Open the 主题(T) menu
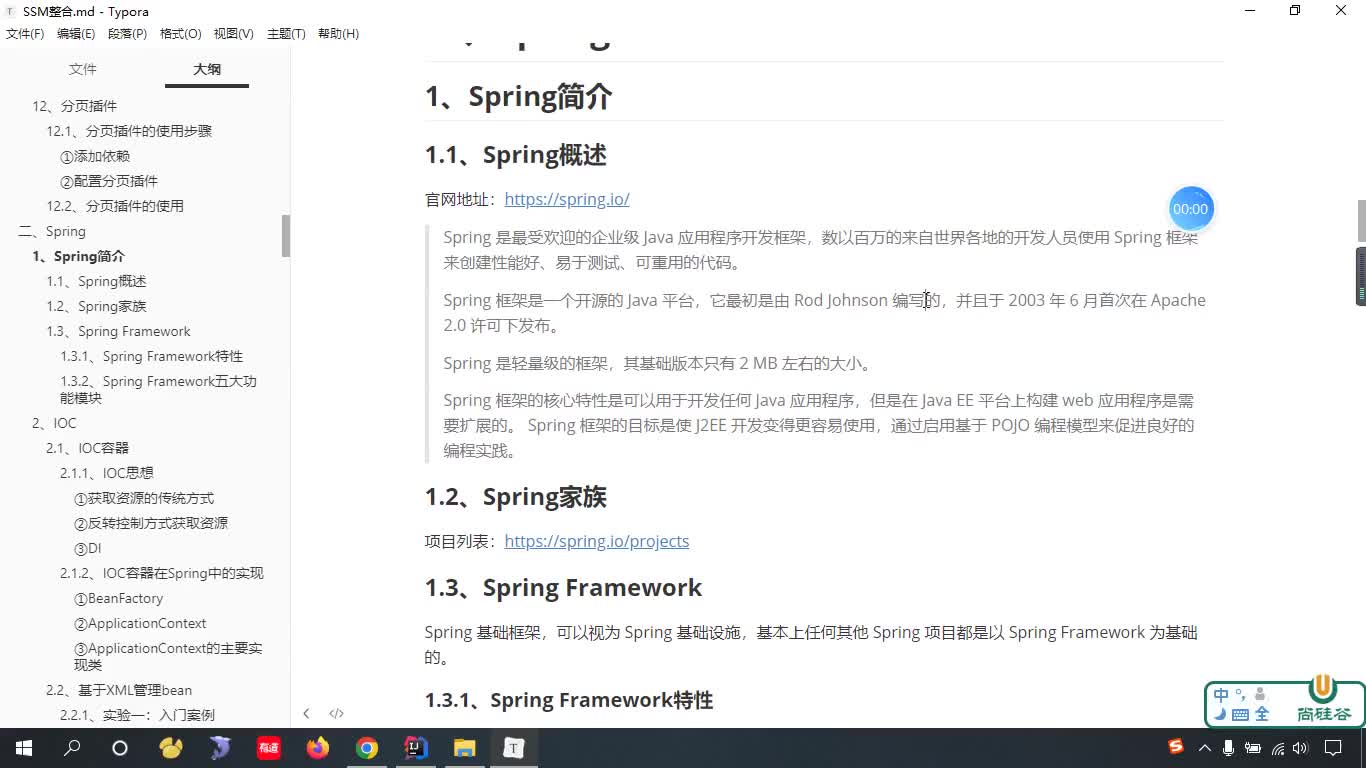This screenshot has height=768, width=1366. coord(286,33)
